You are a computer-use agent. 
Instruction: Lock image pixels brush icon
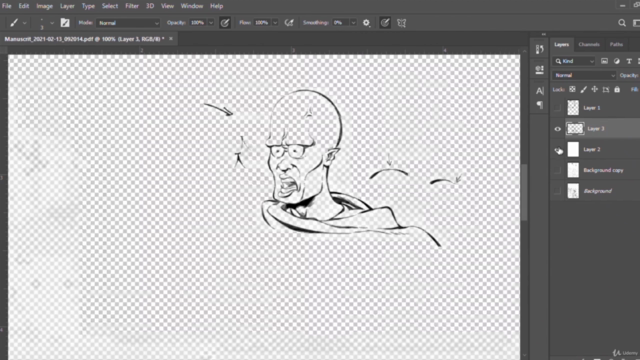point(584,89)
